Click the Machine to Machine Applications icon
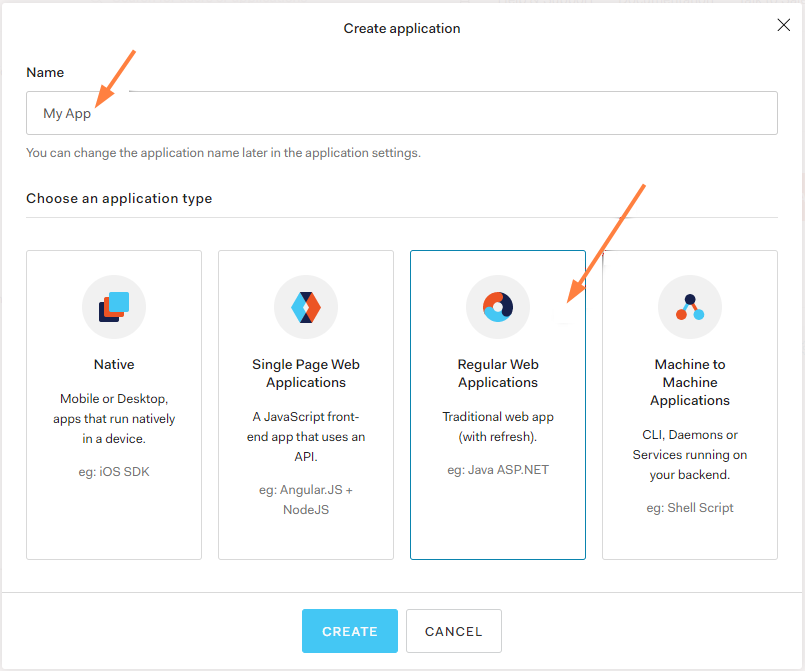Screen dimensions: 805x671 click(690, 307)
